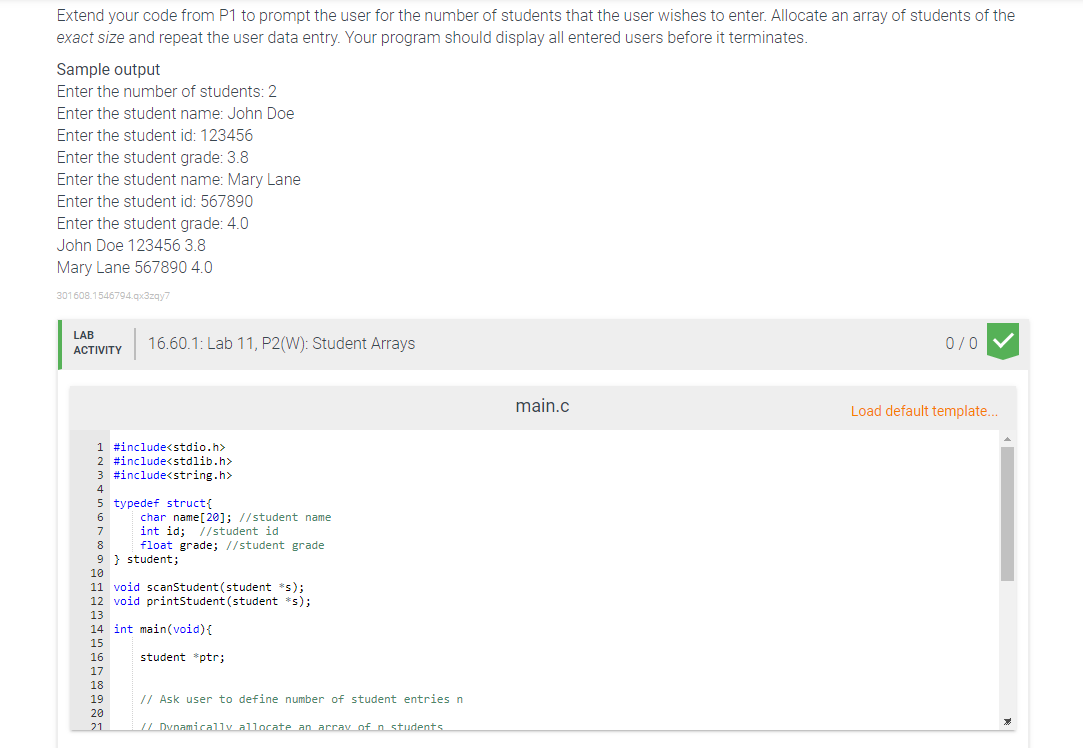Place cursor on the typedef struct line
Screen dimensions: 1083x748
point(160,503)
